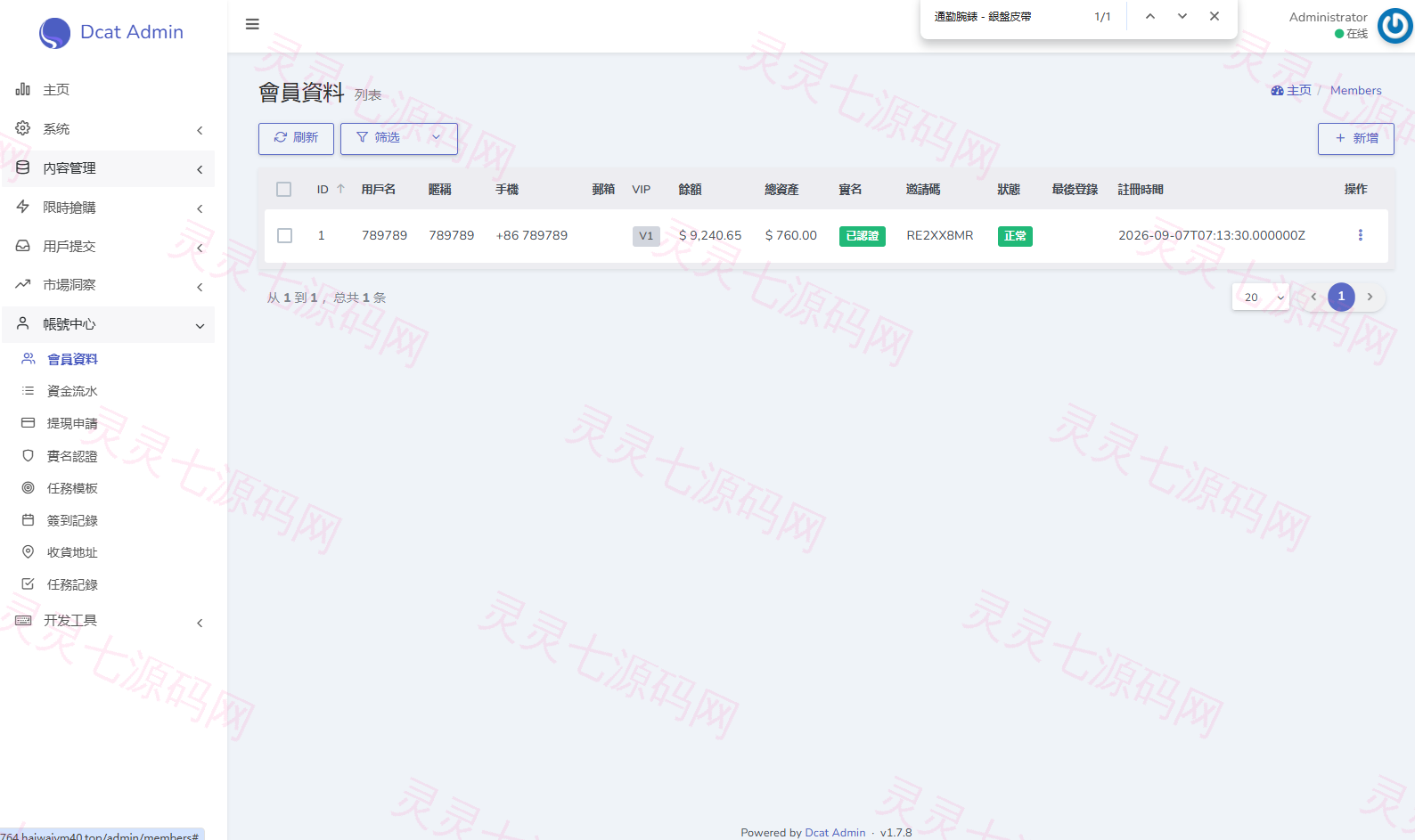Open the Dcat Admin footer link
Viewport: 1415px width, 840px height.
(835, 832)
